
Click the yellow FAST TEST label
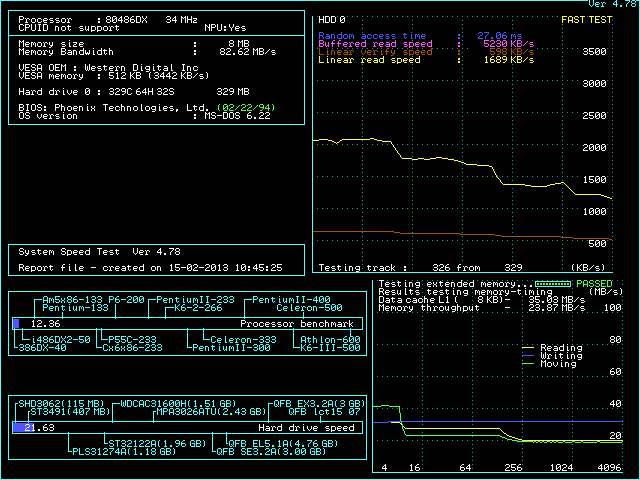coord(587,20)
